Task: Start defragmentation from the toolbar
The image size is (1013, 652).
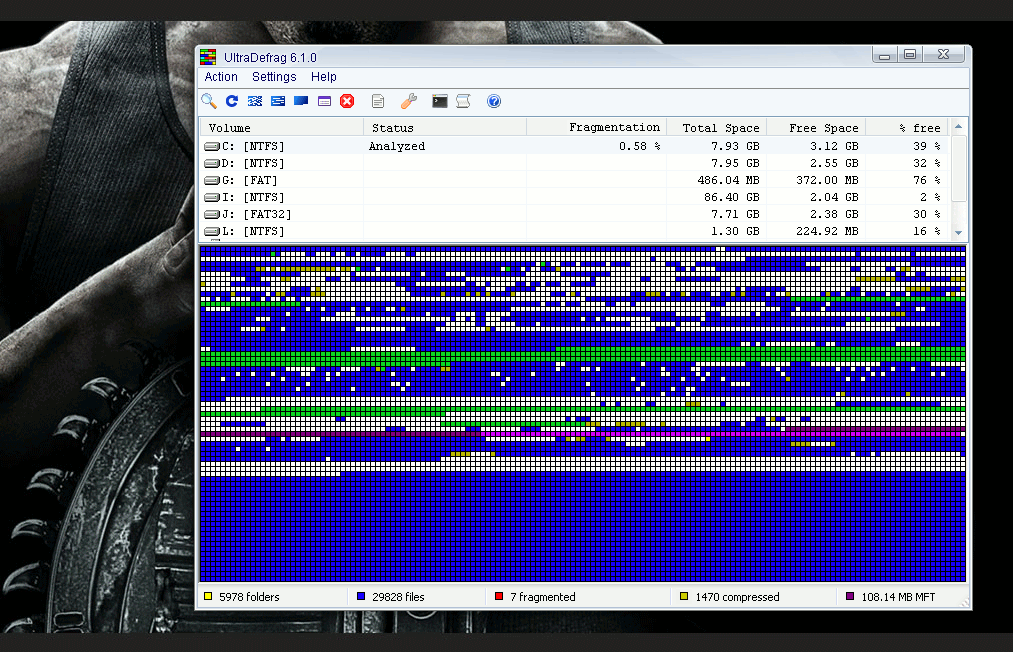Action: tap(255, 101)
